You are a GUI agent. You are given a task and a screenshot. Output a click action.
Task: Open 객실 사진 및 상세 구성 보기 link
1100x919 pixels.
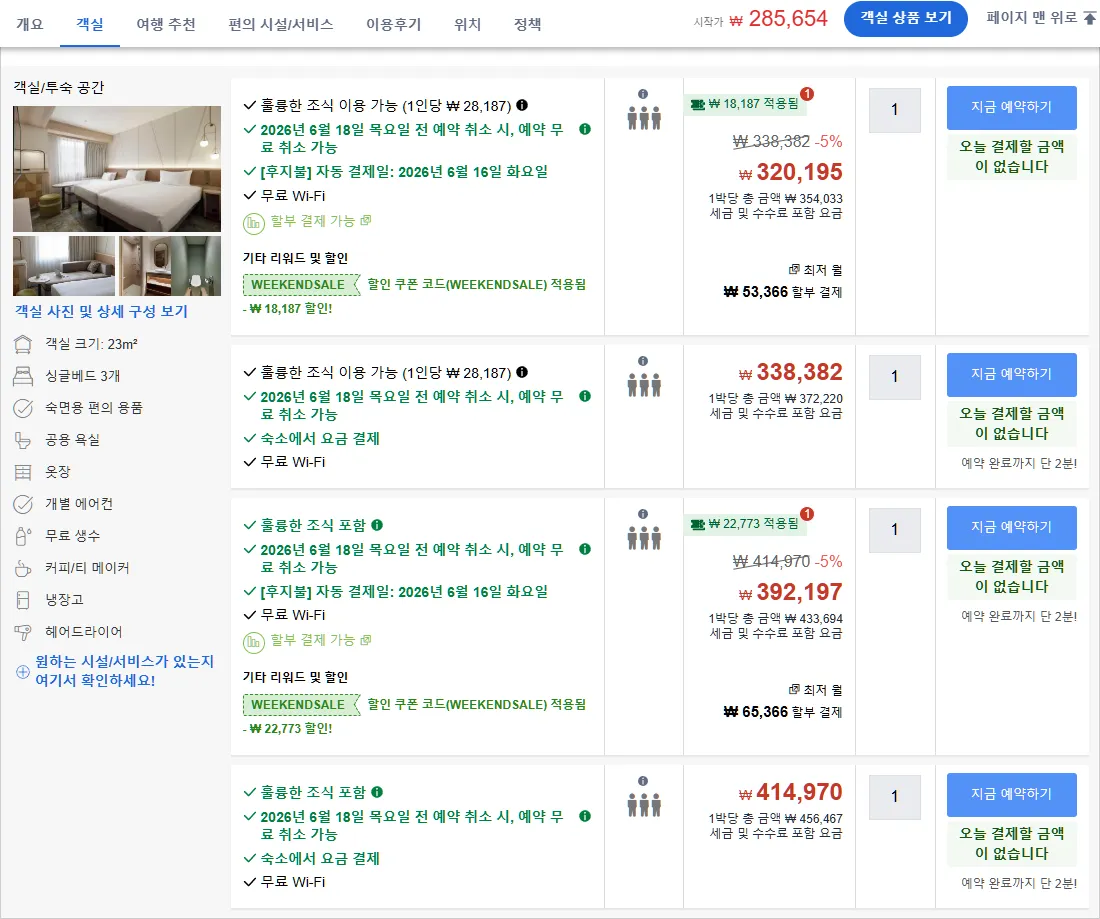click(102, 311)
